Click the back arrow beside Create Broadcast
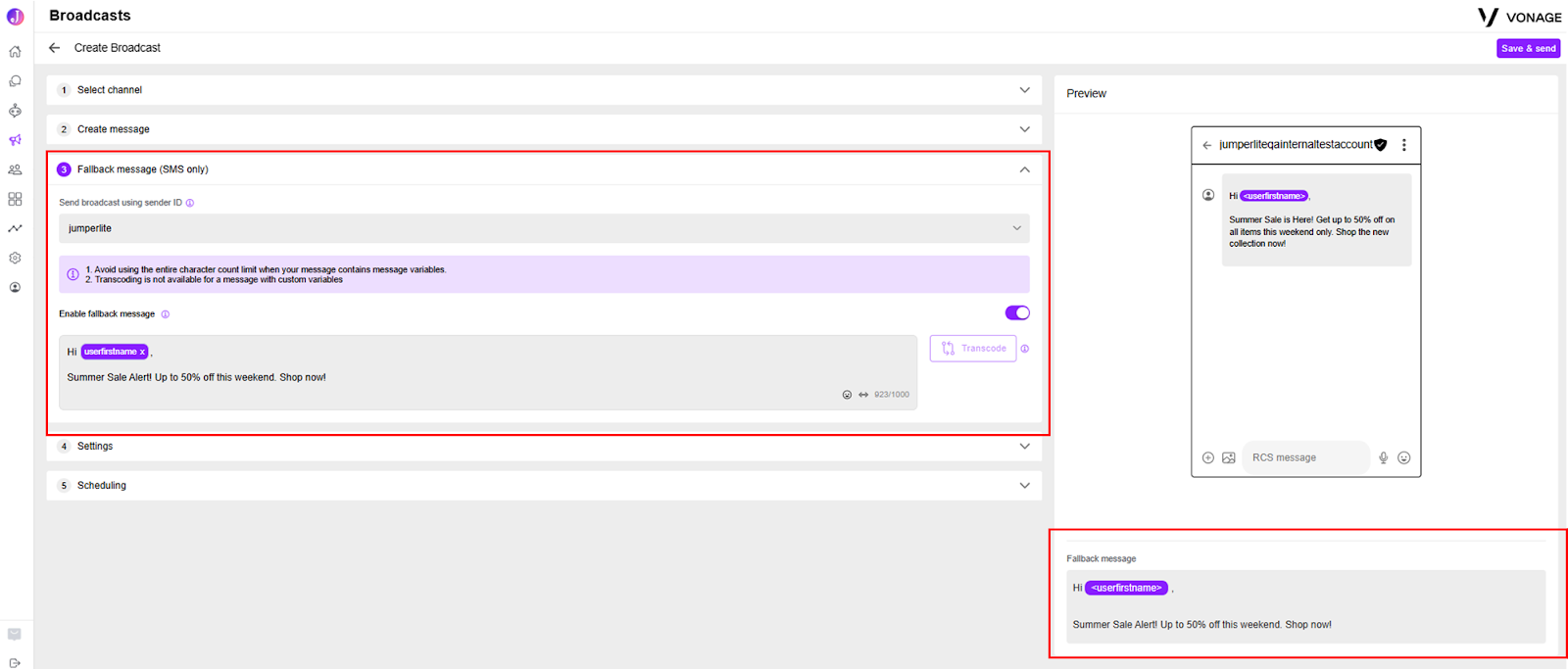 point(55,47)
